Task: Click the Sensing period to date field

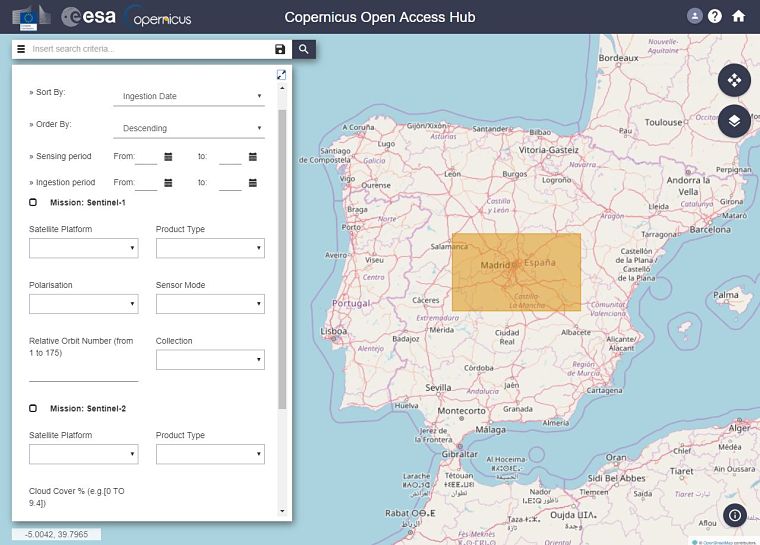Action: [230, 157]
